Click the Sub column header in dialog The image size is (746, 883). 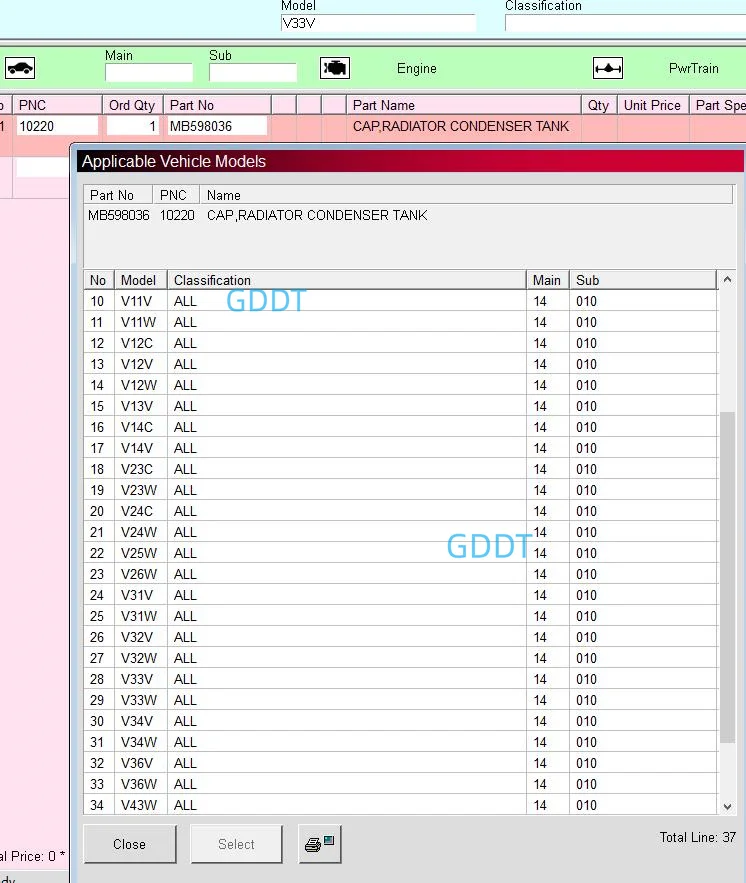pos(643,280)
